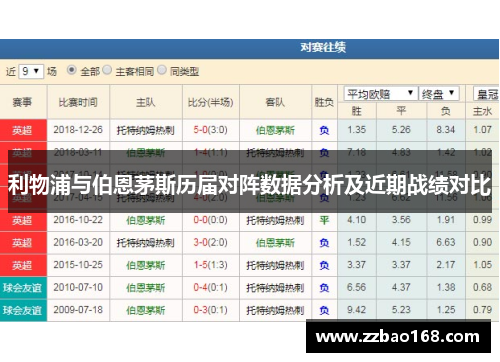Open home team 伯恩茅斯 in 2009-07-18 row
Image resolution: width=500 pixels, height=362 pixels.
tap(146, 310)
